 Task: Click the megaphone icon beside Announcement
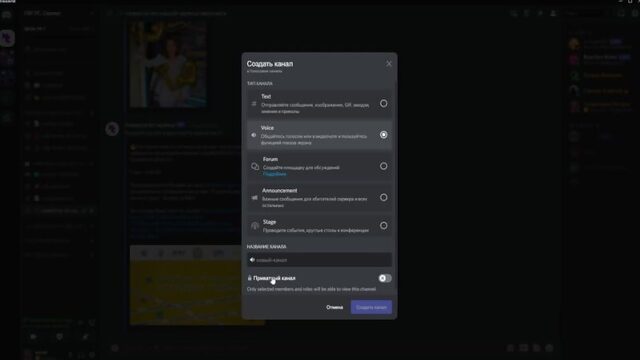(255, 198)
